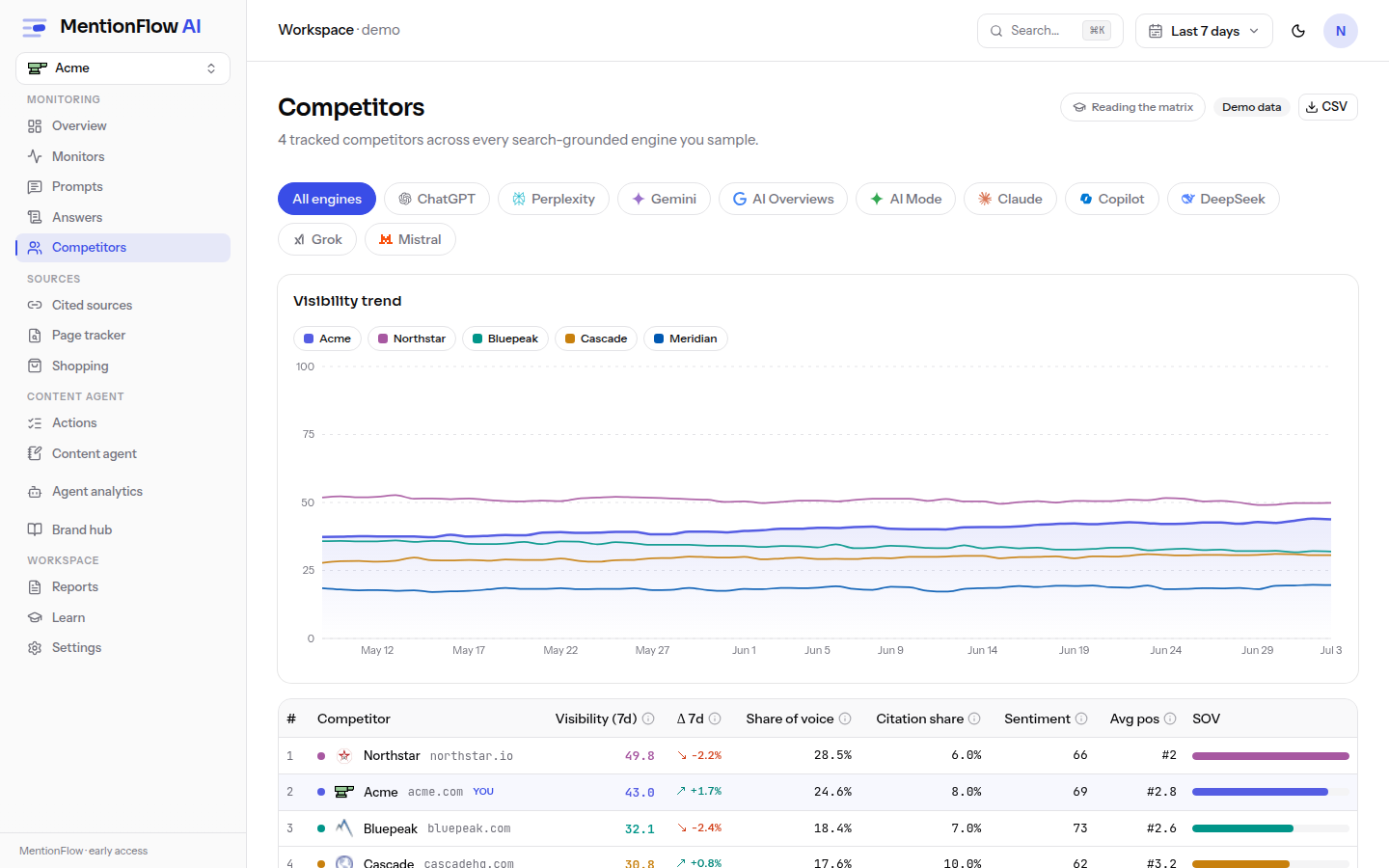Click the acme.com domain text
Image resolution: width=1389 pixels, height=868 pixels.
(x=435, y=792)
